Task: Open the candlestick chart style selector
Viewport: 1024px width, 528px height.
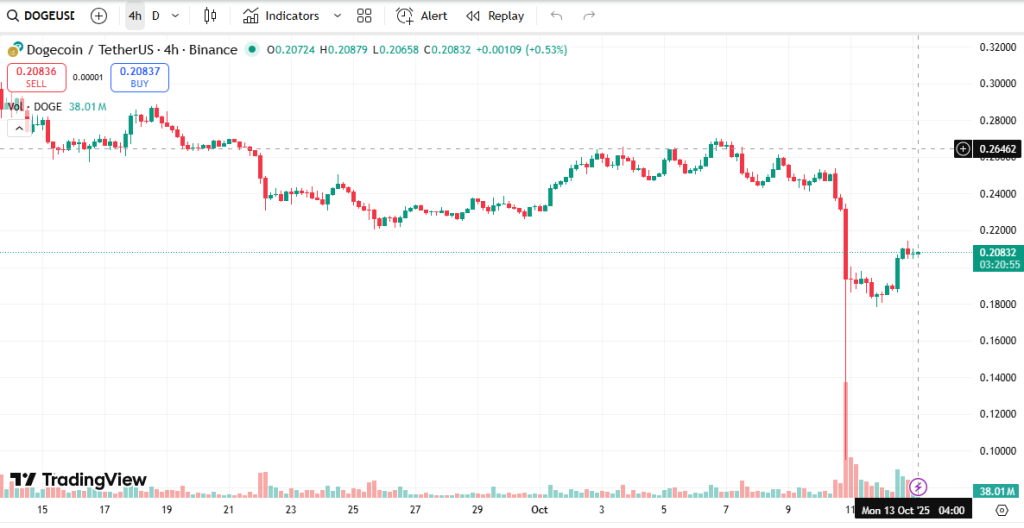Action: click(210, 16)
